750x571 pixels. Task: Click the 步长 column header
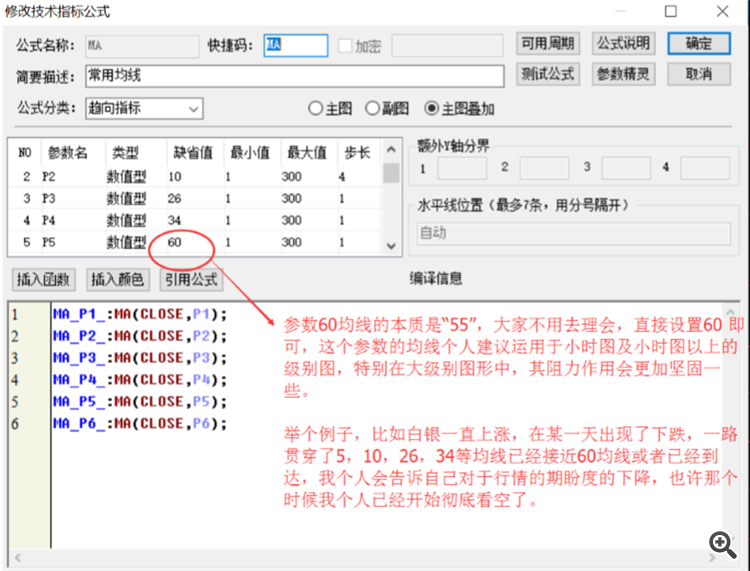coord(359,153)
